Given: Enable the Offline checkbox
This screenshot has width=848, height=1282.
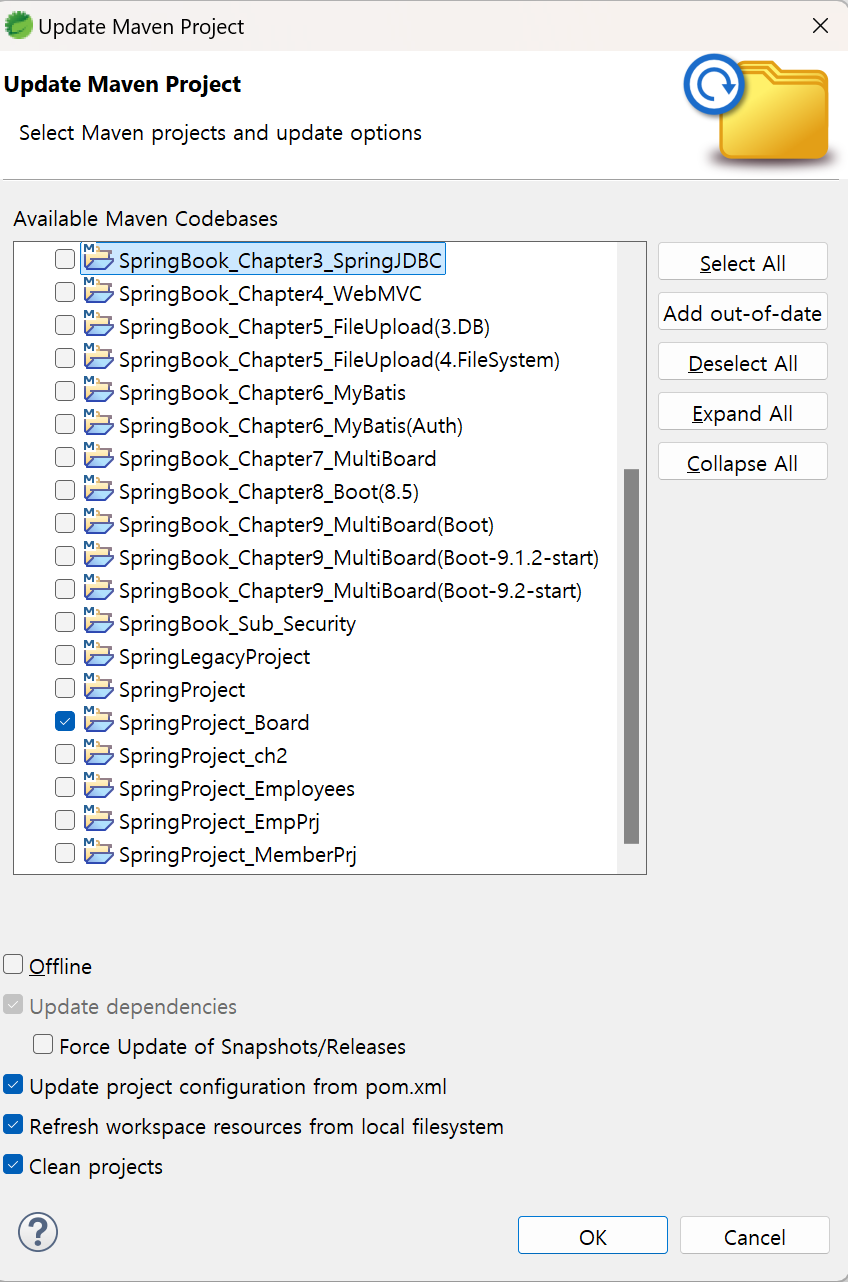Looking at the screenshot, I should (x=13, y=965).
